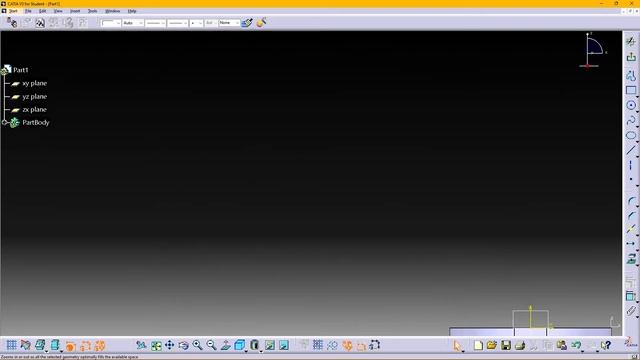Click the Save floppy disk icon
This screenshot has height=360, width=640.
click(x=506, y=345)
